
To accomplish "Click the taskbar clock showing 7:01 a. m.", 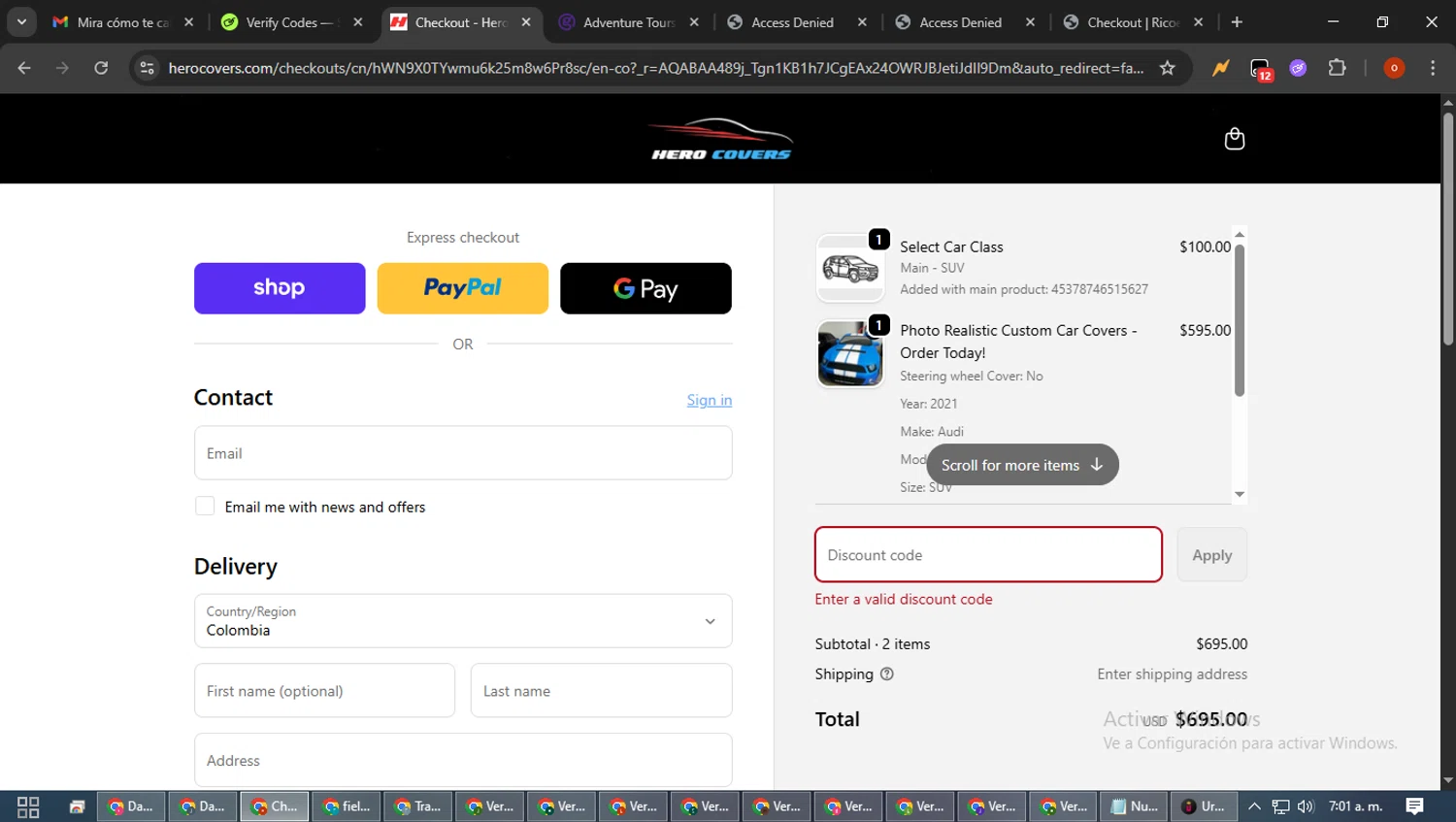I will (x=1355, y=806).
